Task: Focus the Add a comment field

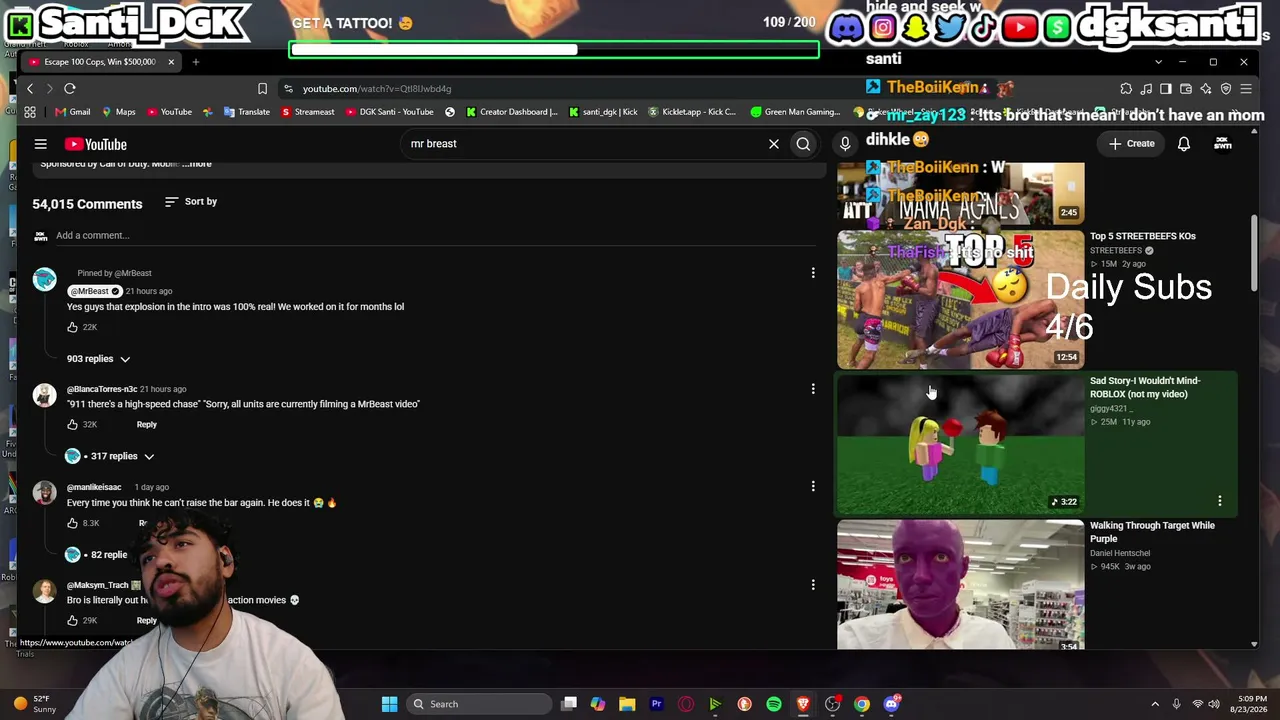Action: 435,236
